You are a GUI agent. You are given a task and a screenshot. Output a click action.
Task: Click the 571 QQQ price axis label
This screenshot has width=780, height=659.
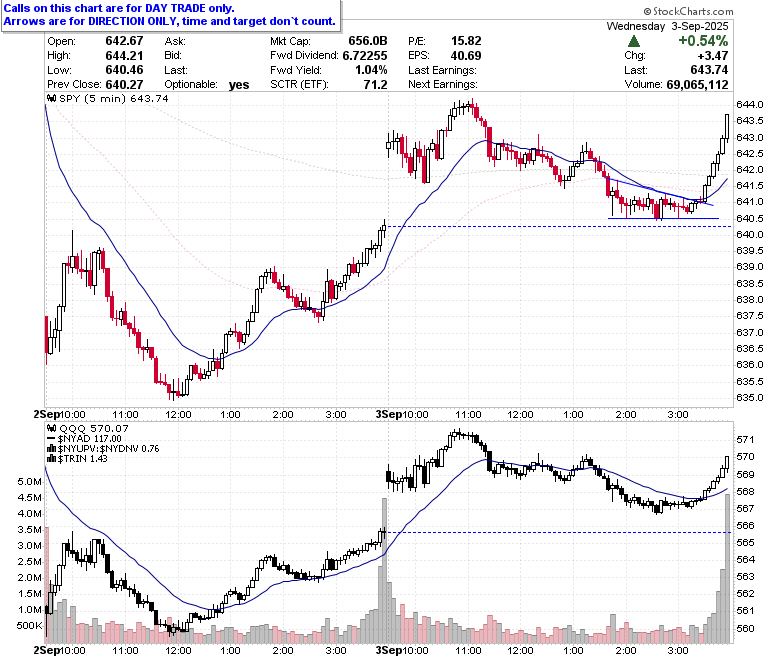pos(745,440)
